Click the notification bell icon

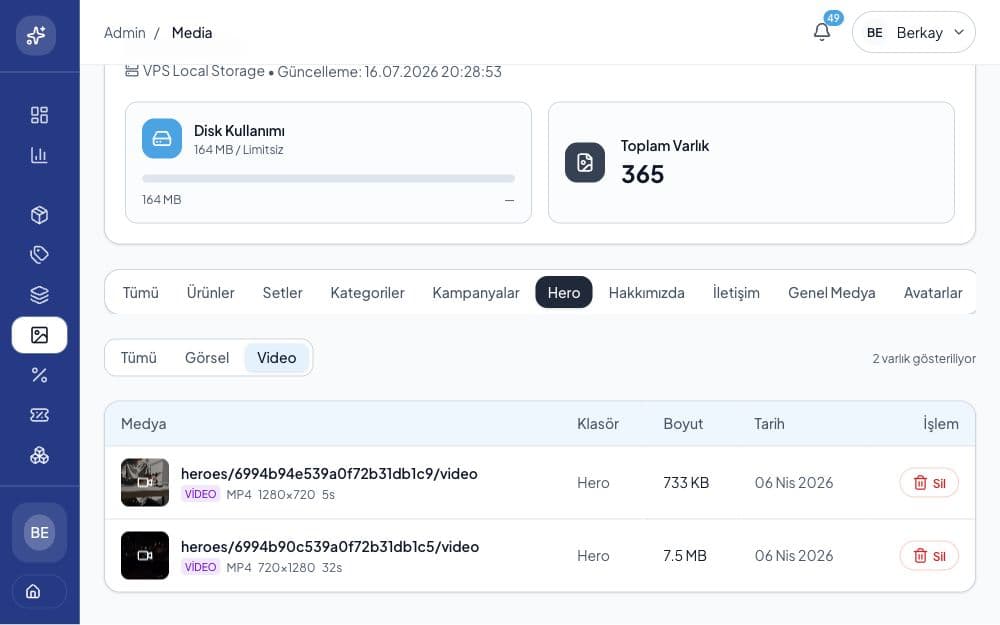tap(822, 32)
